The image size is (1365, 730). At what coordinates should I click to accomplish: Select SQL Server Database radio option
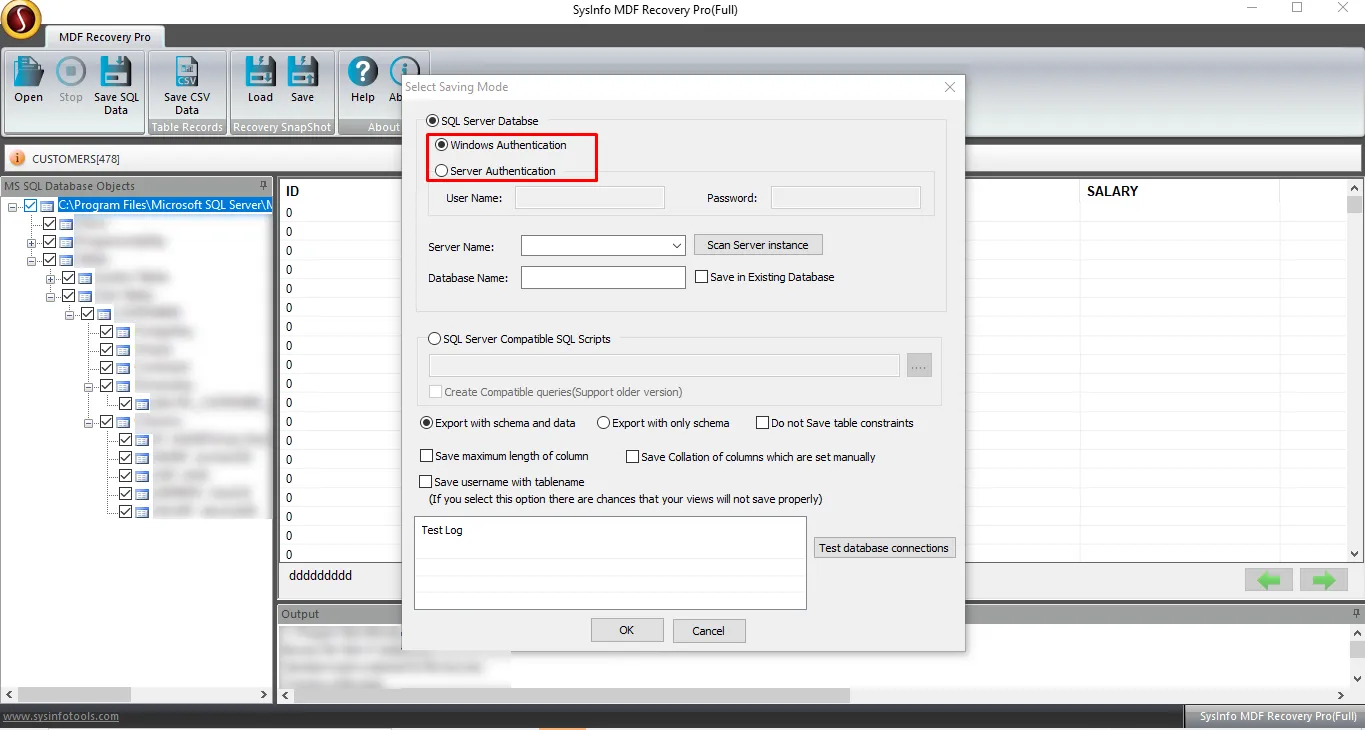434,121
